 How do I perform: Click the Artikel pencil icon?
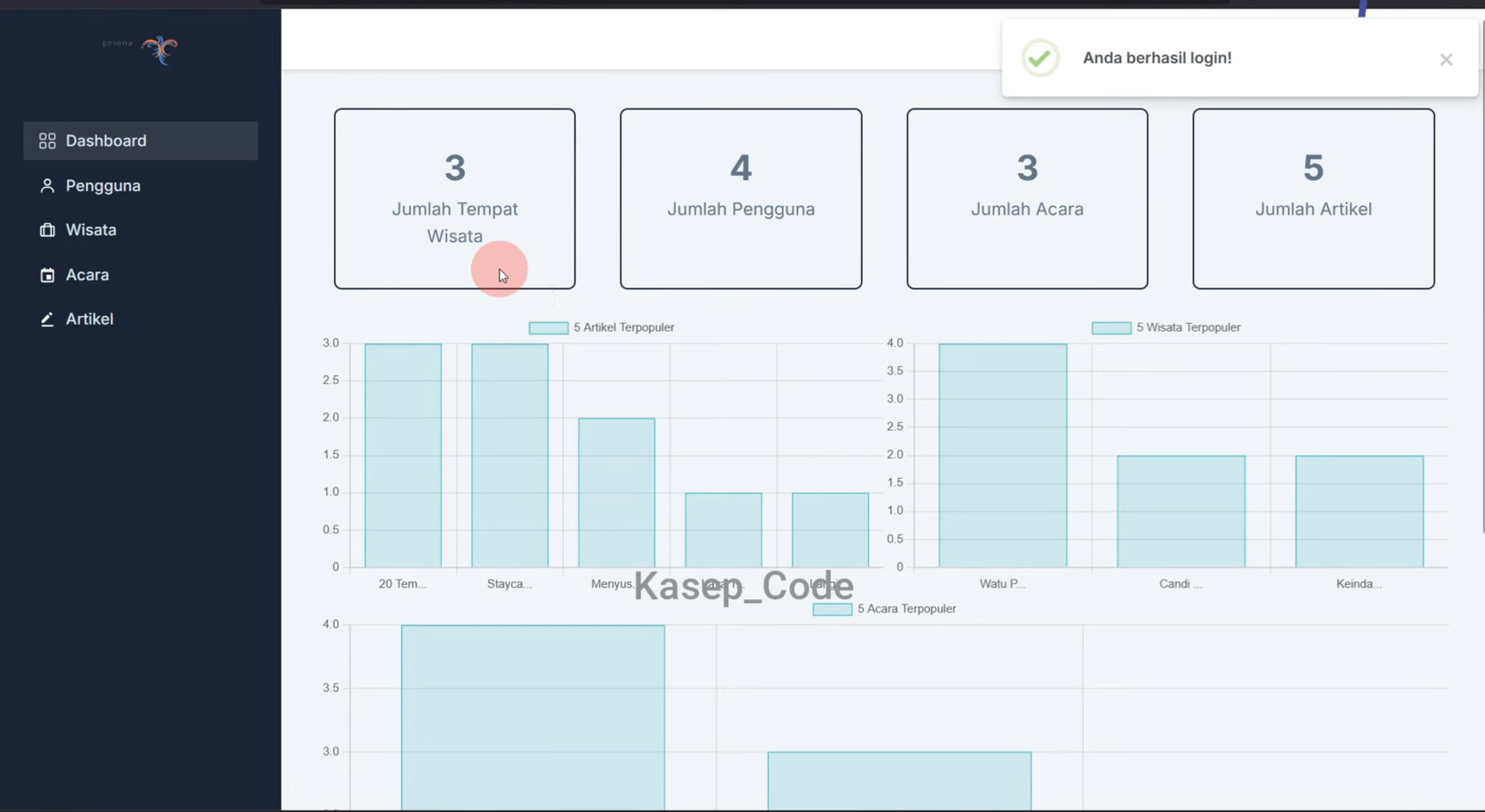pyautogui.click(x=47, y=319)
